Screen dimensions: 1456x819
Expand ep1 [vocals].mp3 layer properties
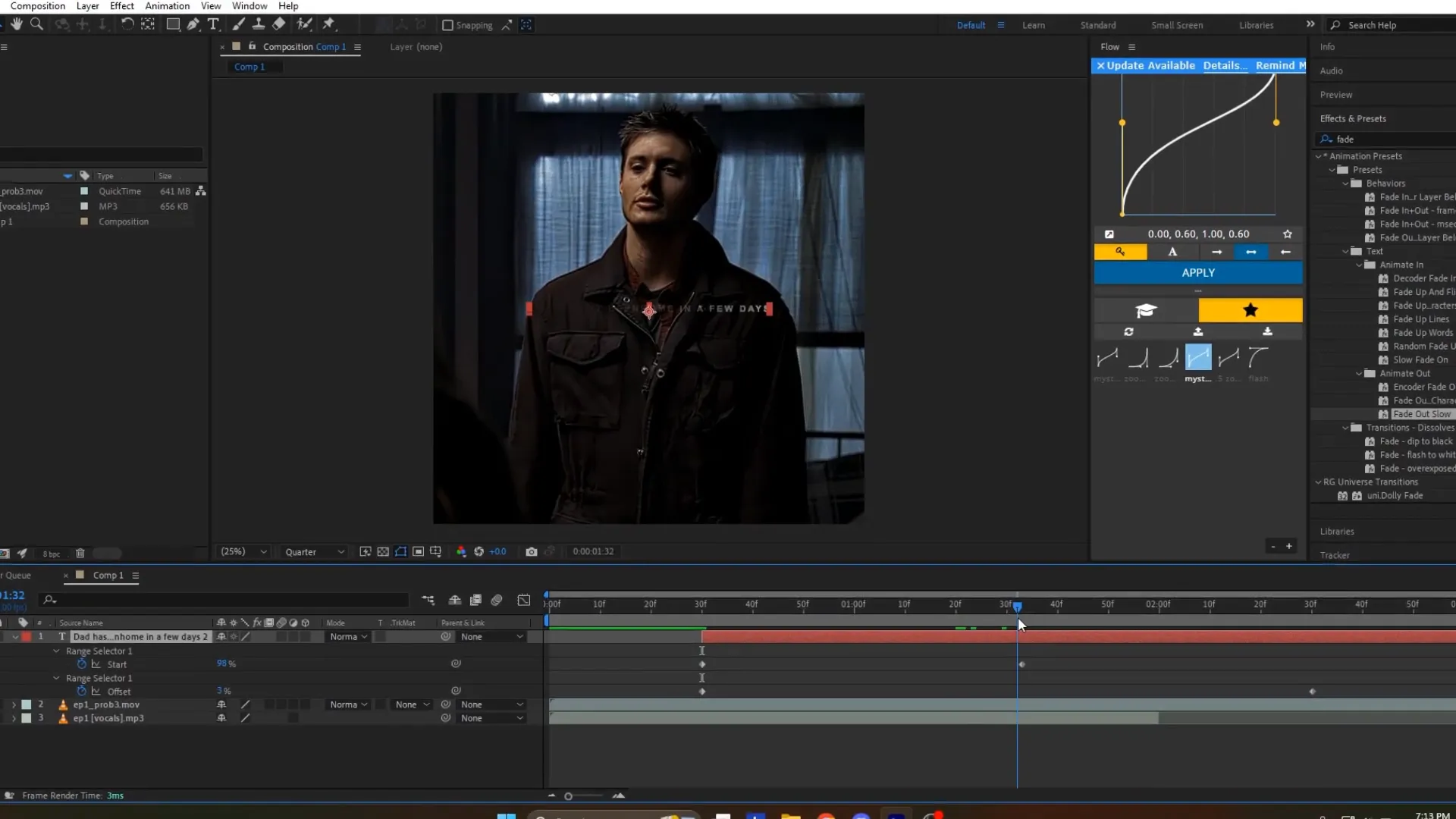14,719
